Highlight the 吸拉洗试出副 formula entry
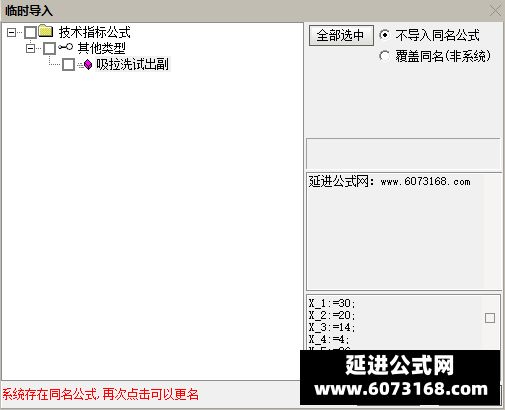Image resolution: width=505 pixels, height=410 pixels. click(x=133, y=64)
